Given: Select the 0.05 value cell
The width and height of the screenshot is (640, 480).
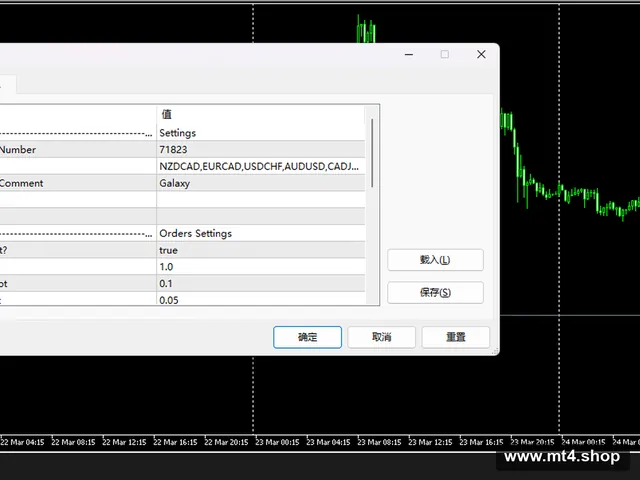Looking at the screenshot, I should [x=260, y=299].
